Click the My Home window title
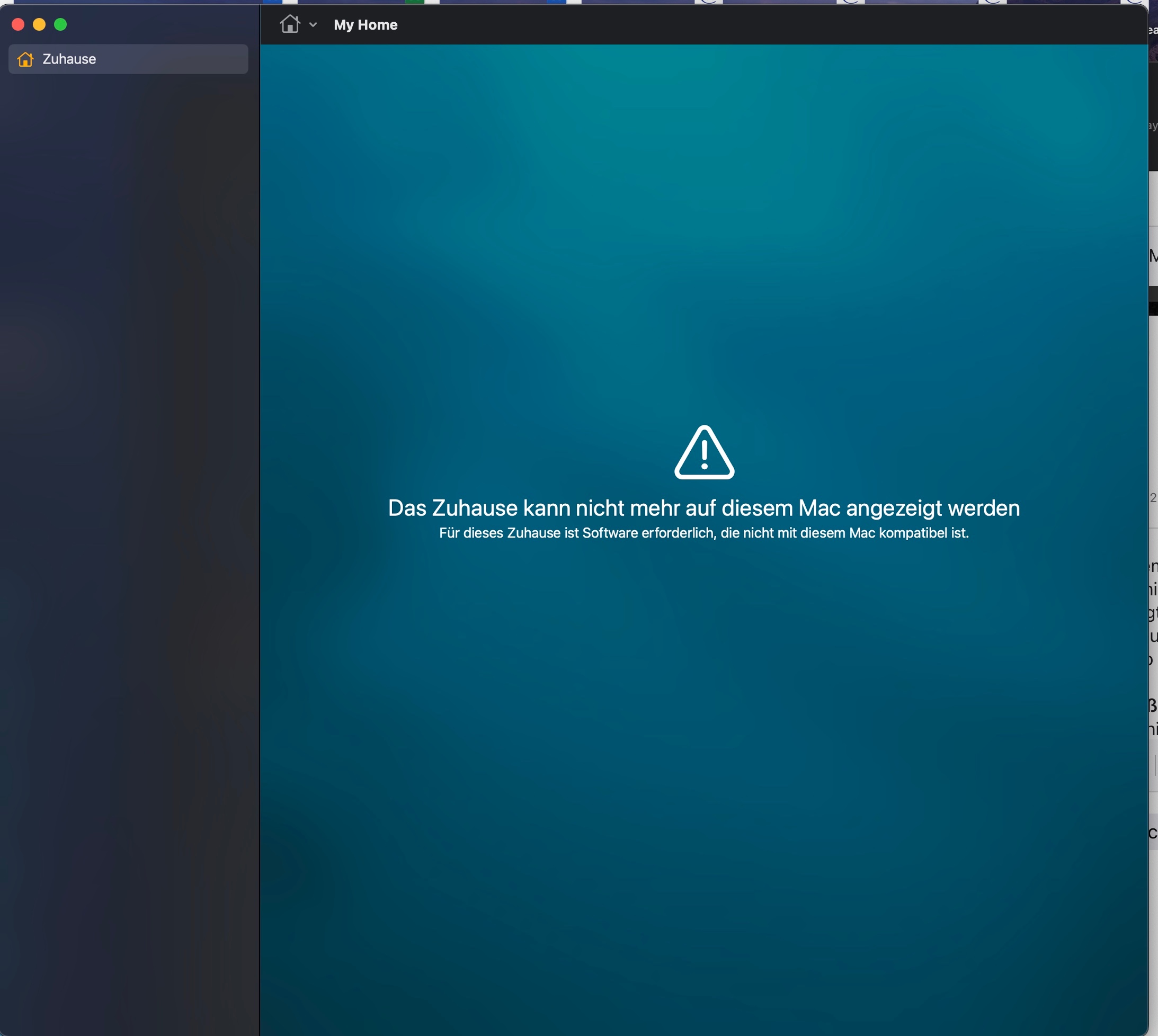1158x1036 pixels. pos(366,25)
